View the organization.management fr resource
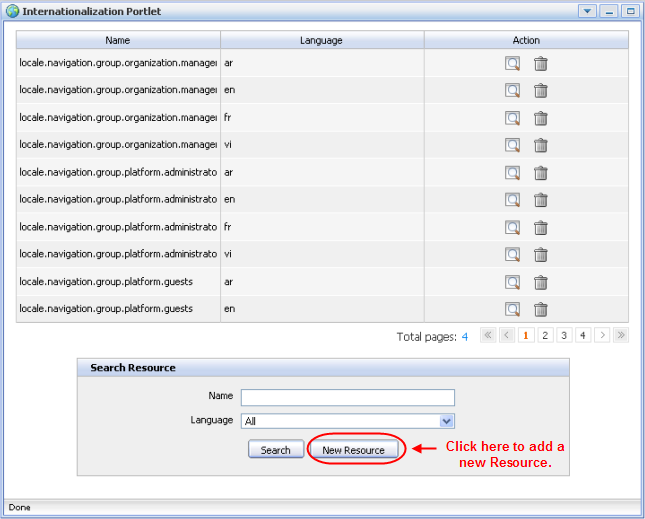 [512, 118]
